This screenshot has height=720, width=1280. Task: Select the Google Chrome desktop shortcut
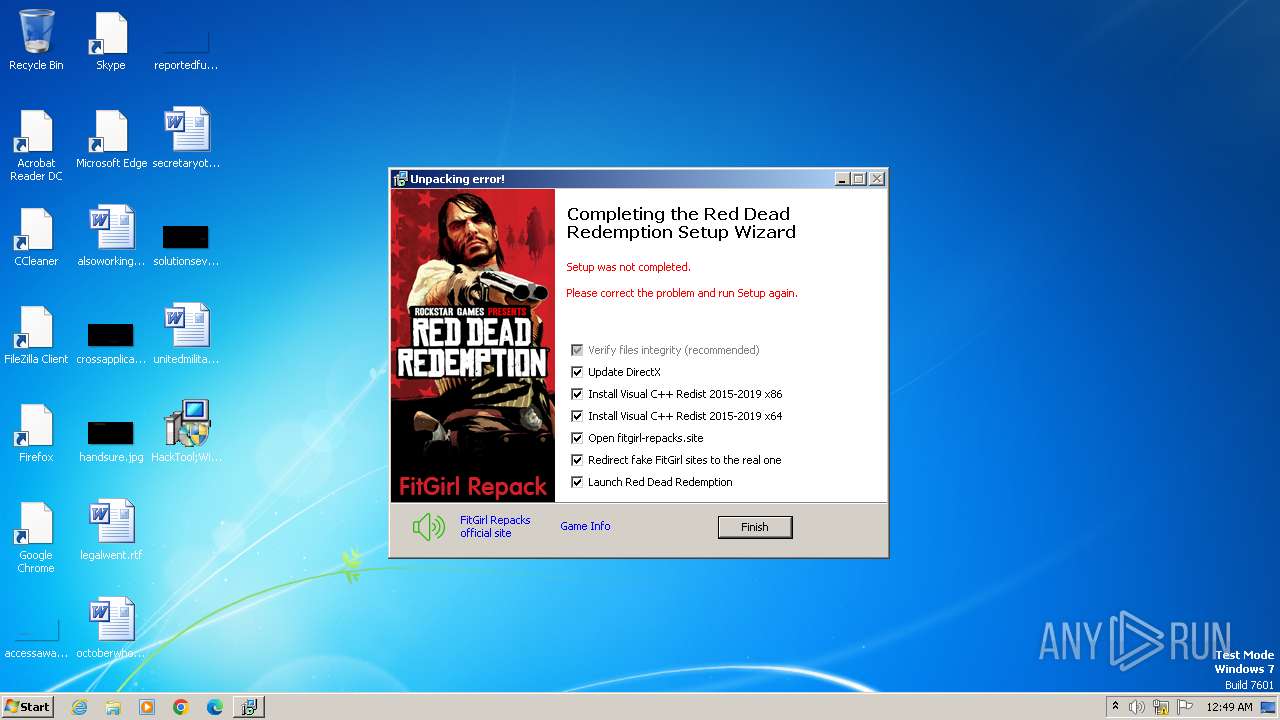[x=36, y=538]
